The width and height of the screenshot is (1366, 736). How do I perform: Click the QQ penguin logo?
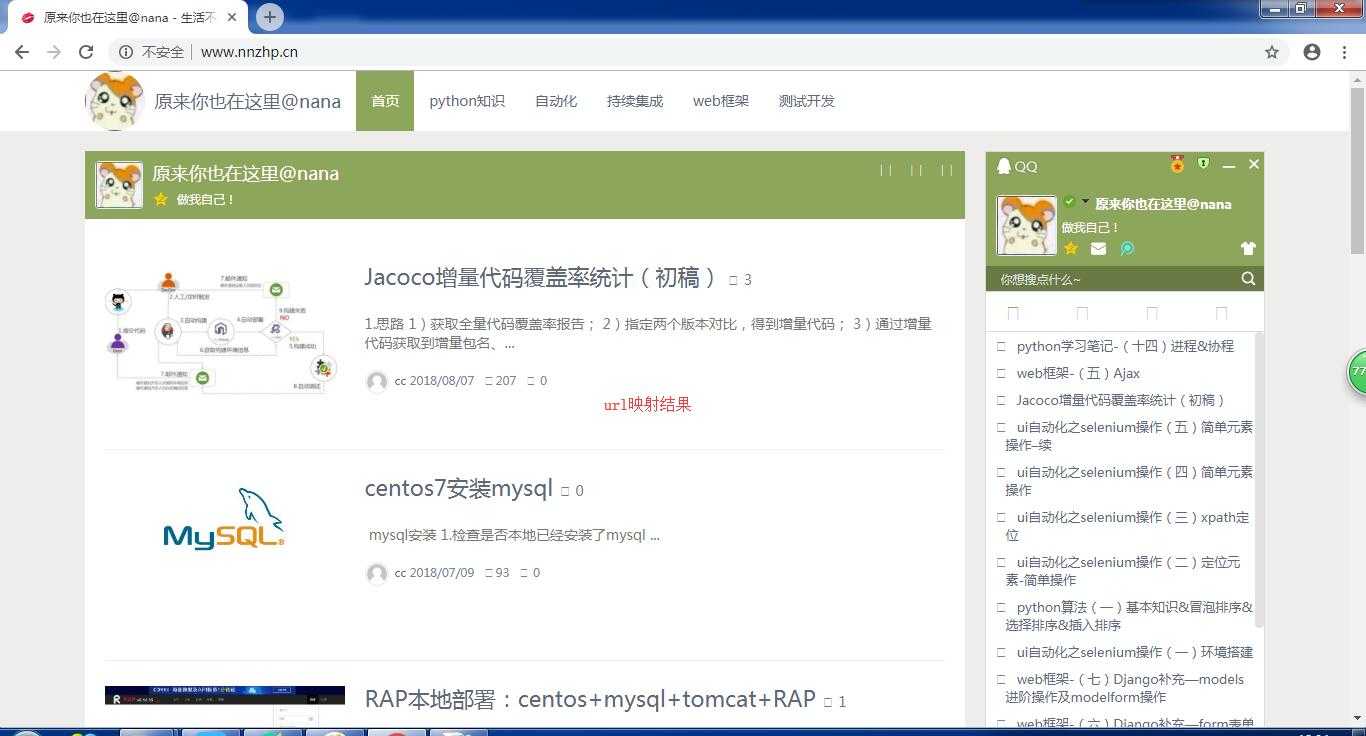click(x=1004, y=166)
